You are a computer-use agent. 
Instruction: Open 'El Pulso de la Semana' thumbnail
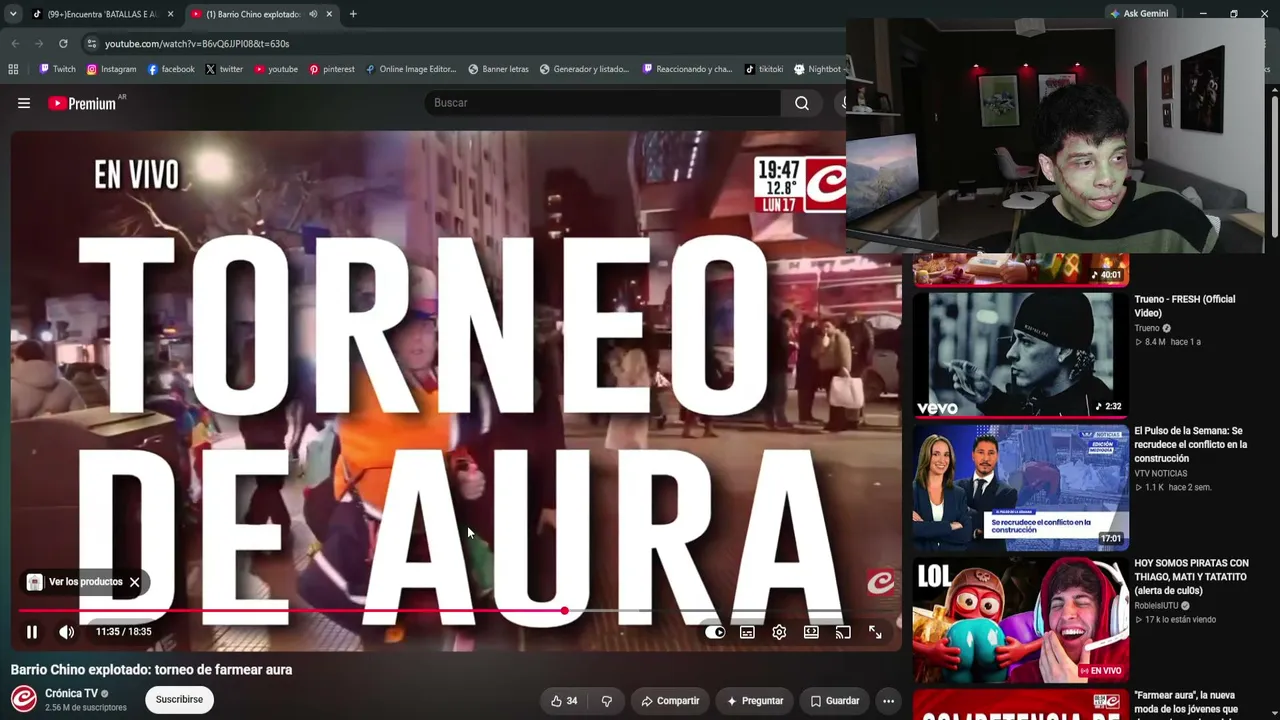[1021, 487]
